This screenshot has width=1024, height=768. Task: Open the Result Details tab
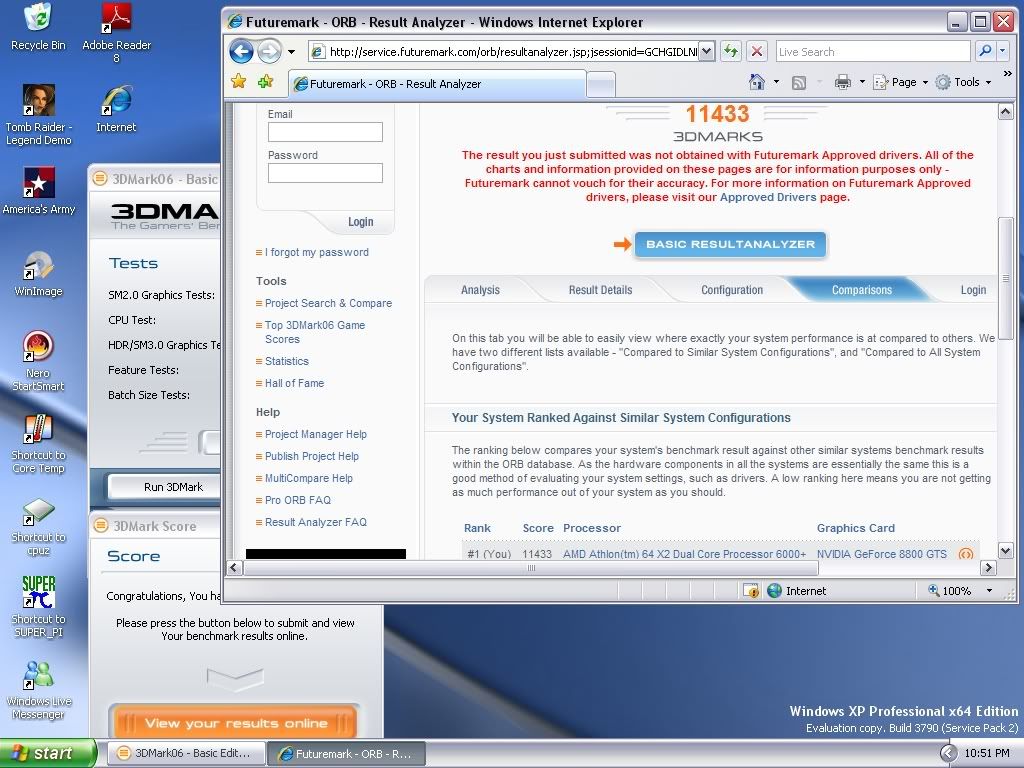(x=600, y=290)
